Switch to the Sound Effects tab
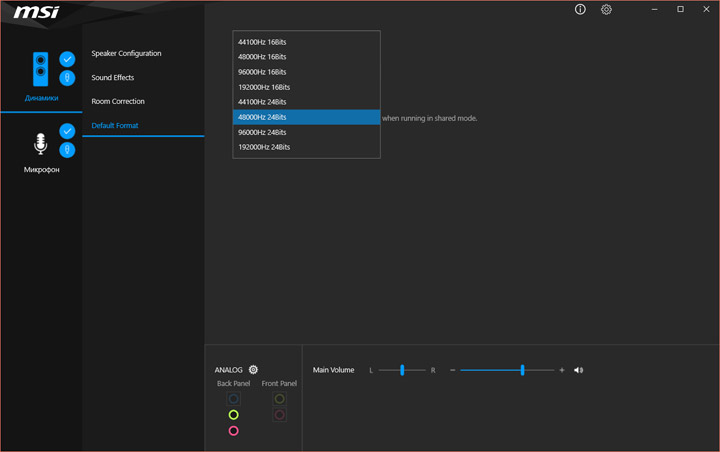The height and width of the screenshot is (452, 720). pos(112,77)
